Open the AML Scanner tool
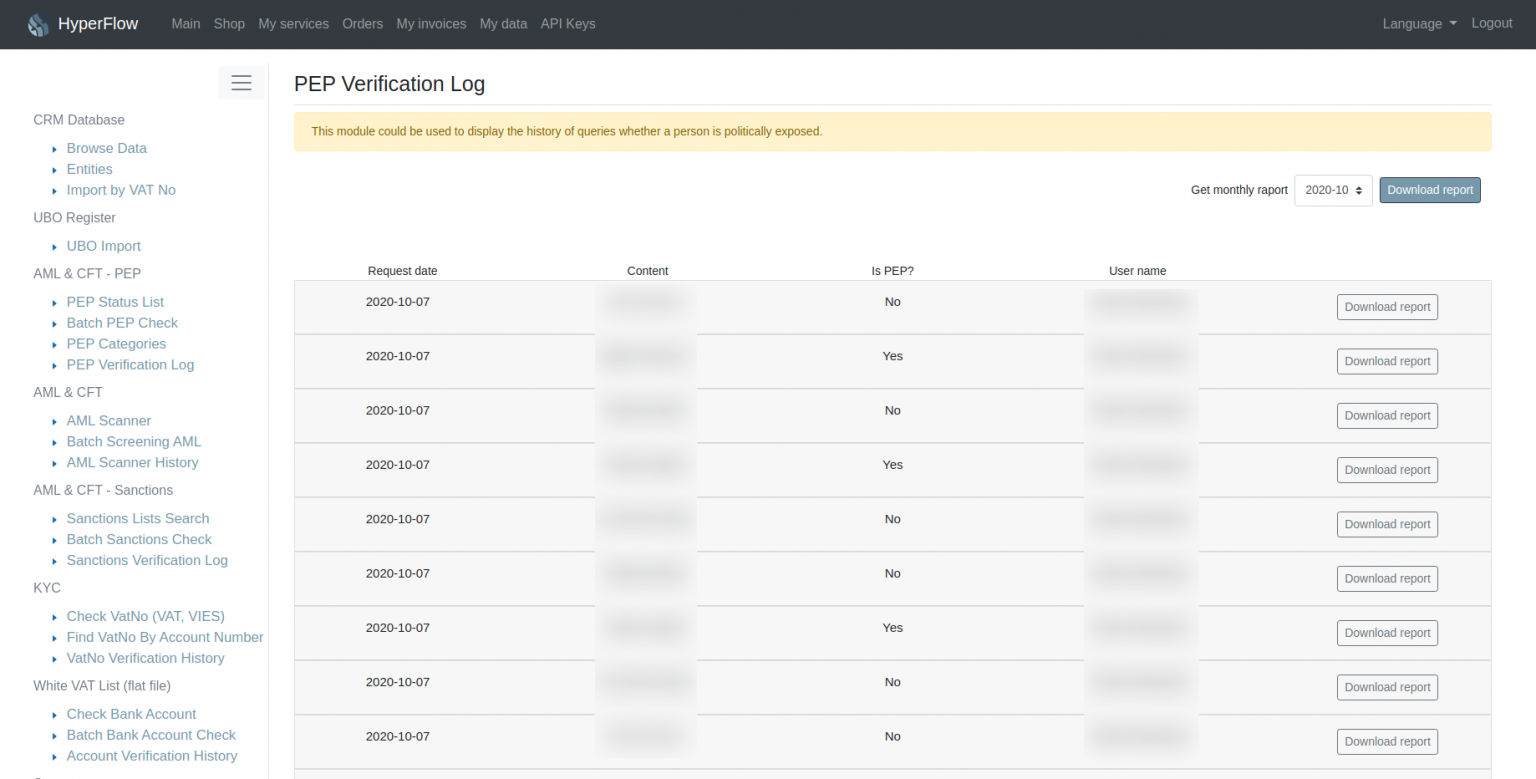Screen dimensions: 1536x779 pos(108,420)
